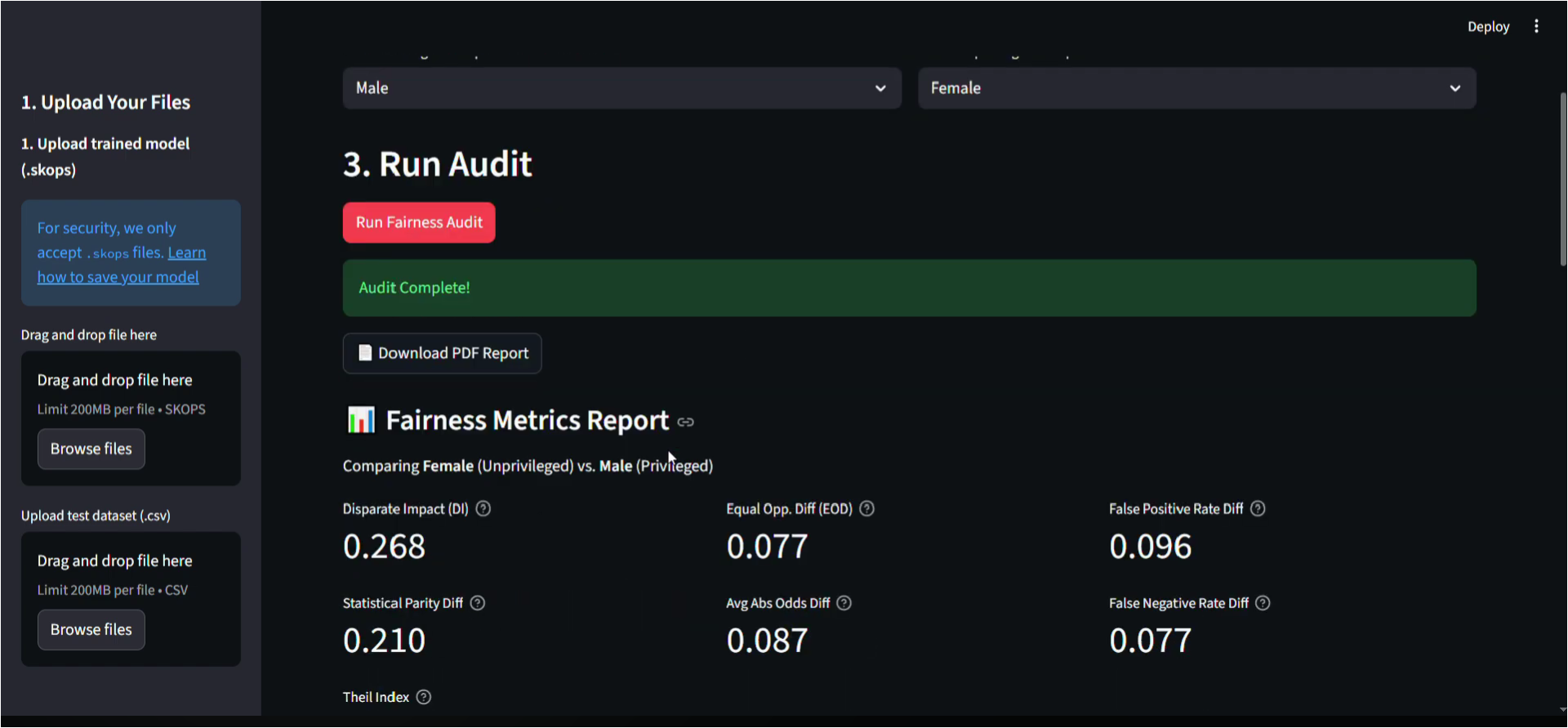Image resolution: width=1568 pixels, height=728 pixels.
Task: Expand the Male privileged group dropdown
Action: coord(621,88)
